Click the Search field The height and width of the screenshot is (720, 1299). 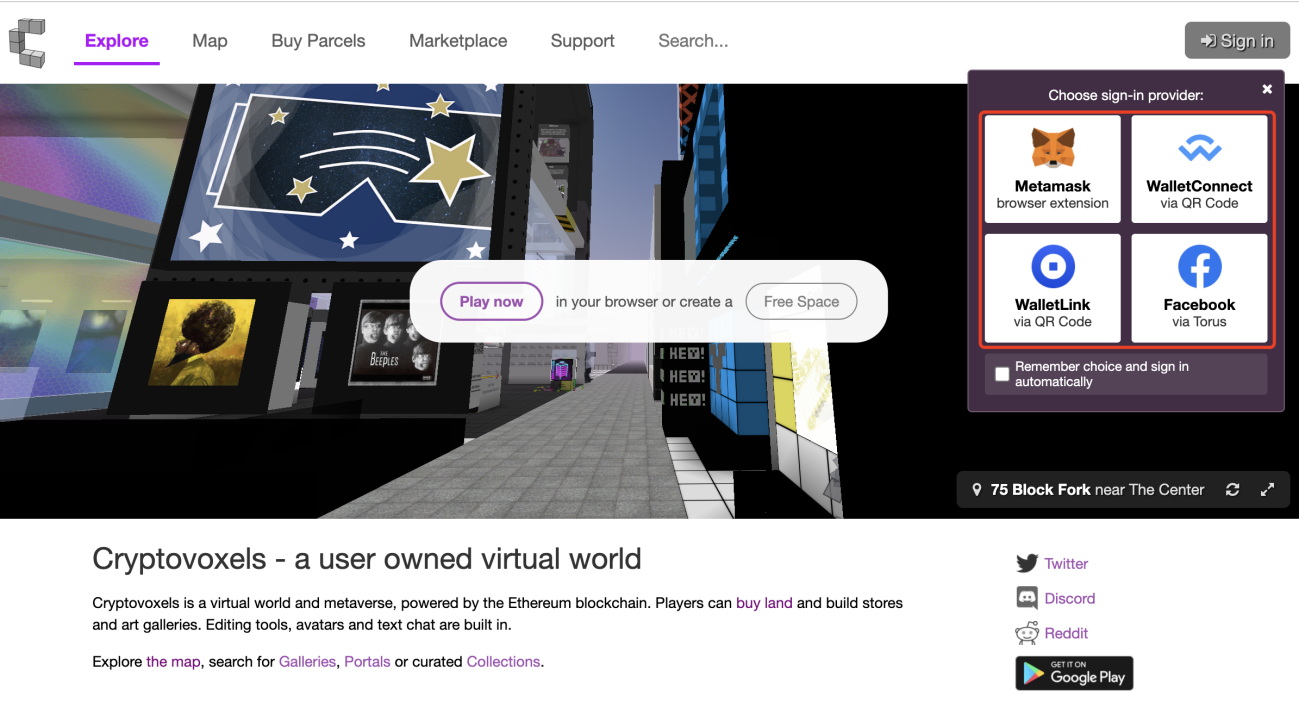[693, 41]
